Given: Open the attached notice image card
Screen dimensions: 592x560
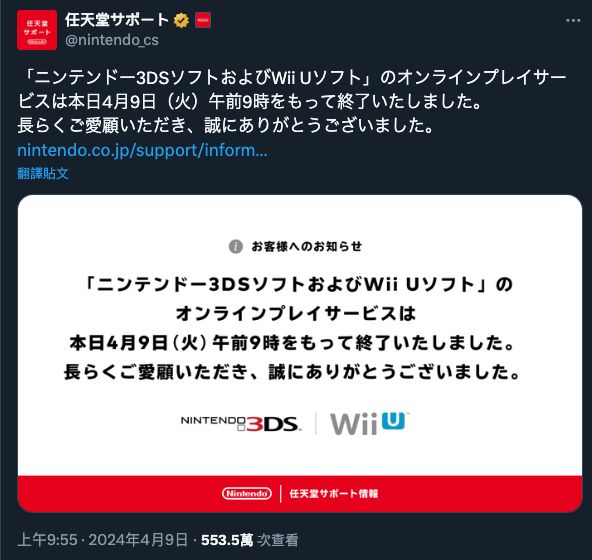Looking at the screenshot, I should pyautogui.click(x=300, y=353).
